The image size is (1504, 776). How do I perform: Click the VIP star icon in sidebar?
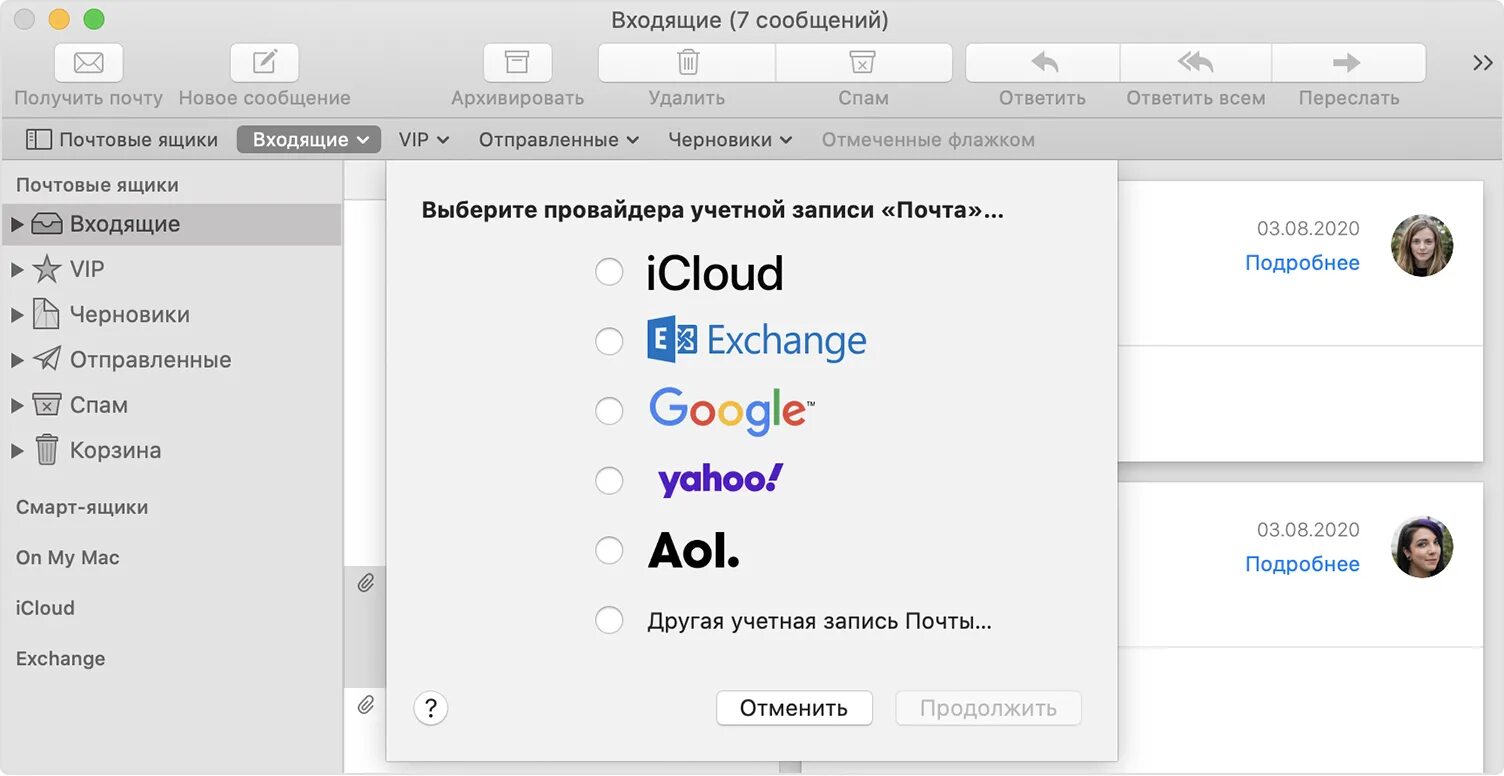pos(47,269)
